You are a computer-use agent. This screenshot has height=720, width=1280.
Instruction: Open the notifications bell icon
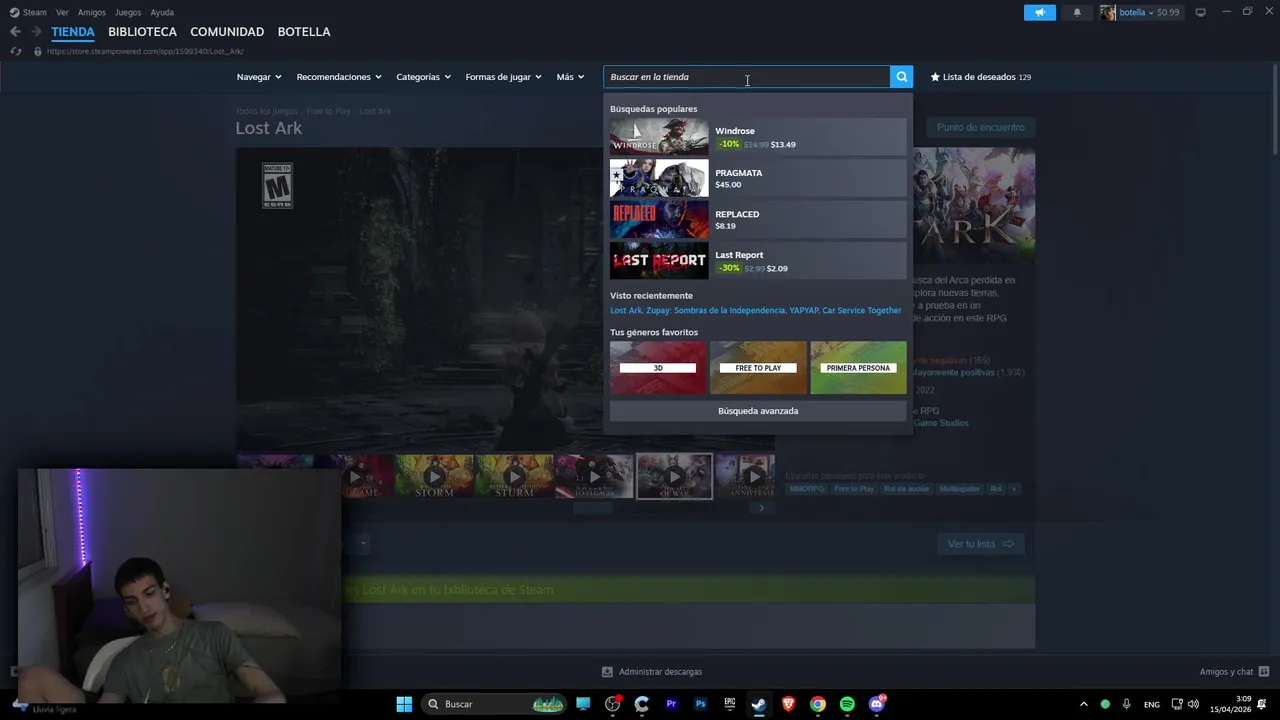[x=1077, y=13]
